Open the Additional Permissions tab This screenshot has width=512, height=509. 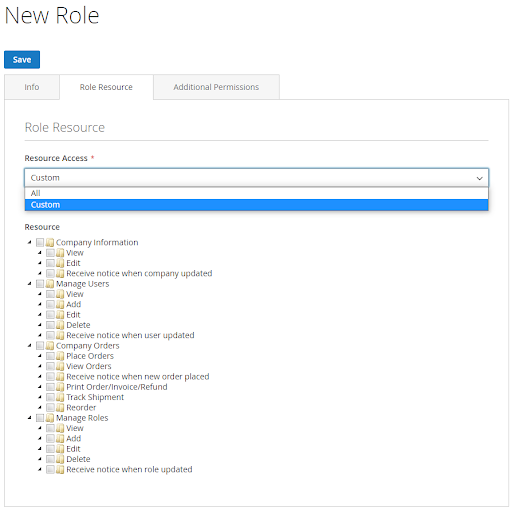coord(216,87)
